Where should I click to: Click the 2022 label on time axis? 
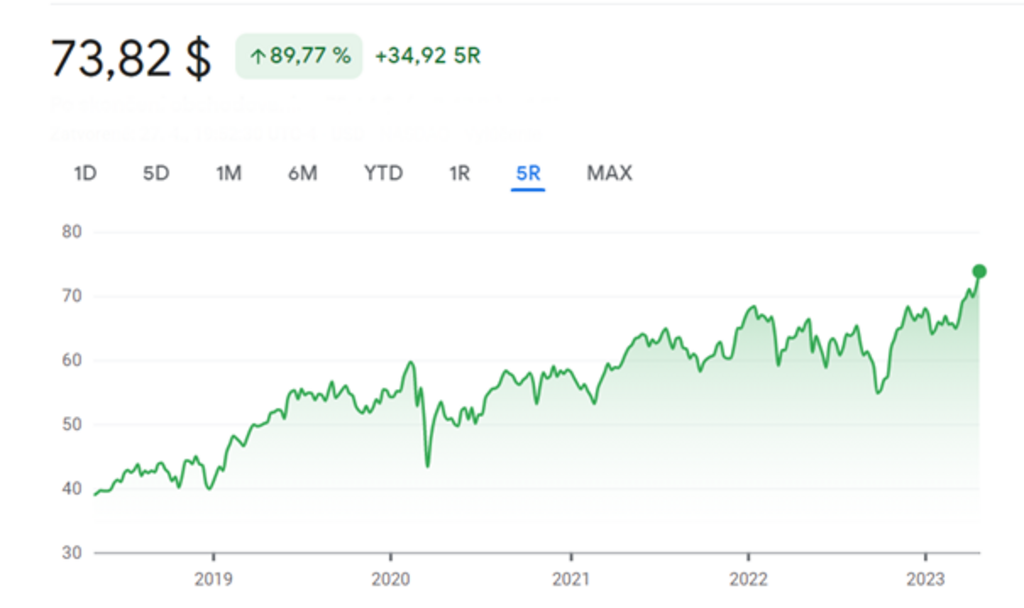tap(748, 577)
